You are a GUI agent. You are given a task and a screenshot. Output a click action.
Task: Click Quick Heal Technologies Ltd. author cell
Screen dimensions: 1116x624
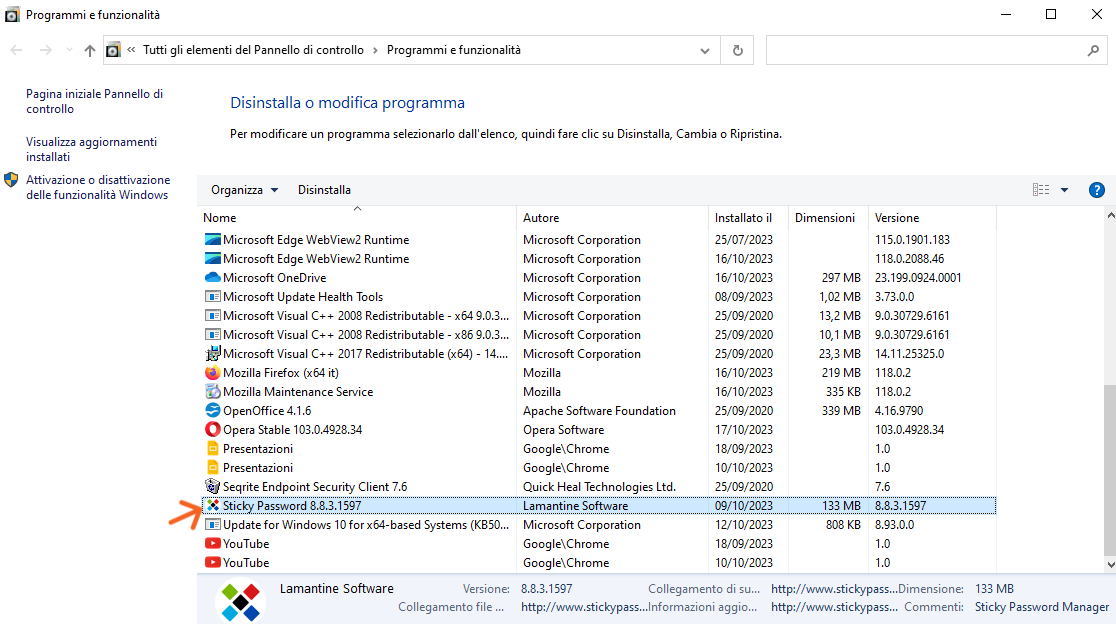[x=599, y=487]
